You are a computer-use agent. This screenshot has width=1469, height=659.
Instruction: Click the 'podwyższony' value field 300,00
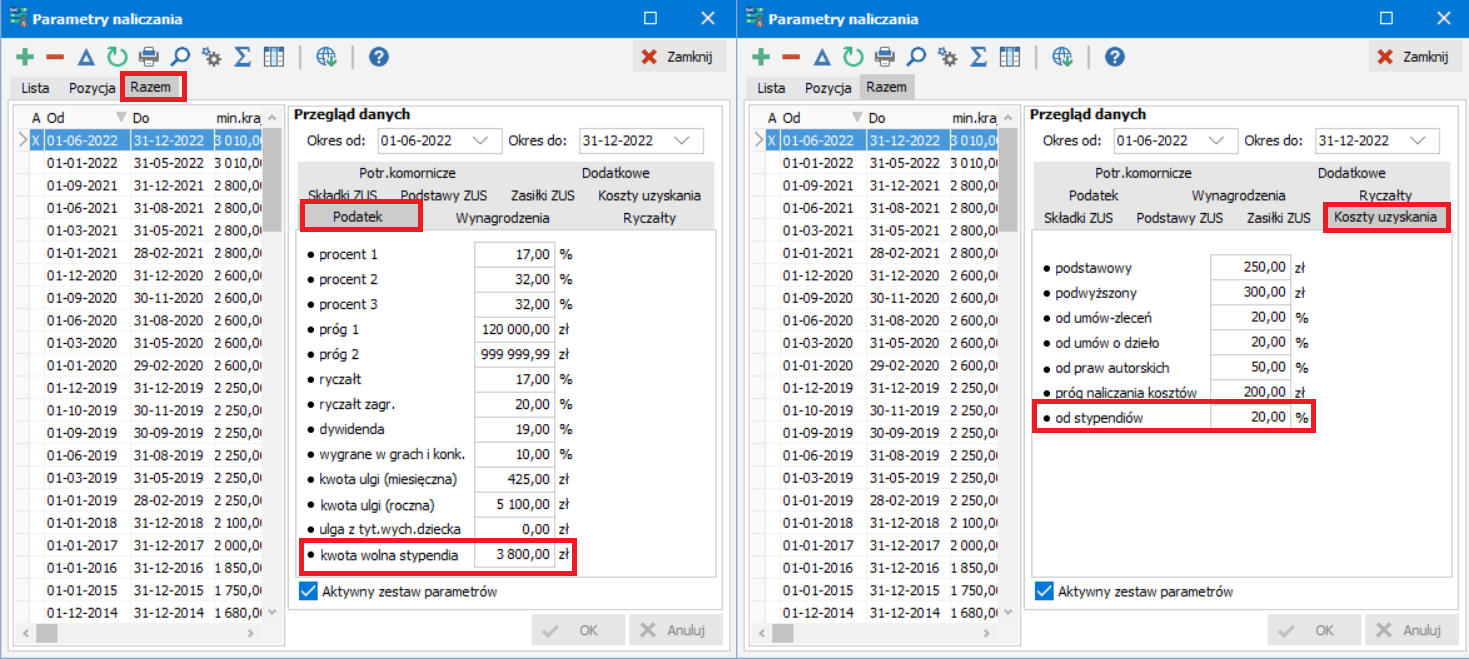1251,293
